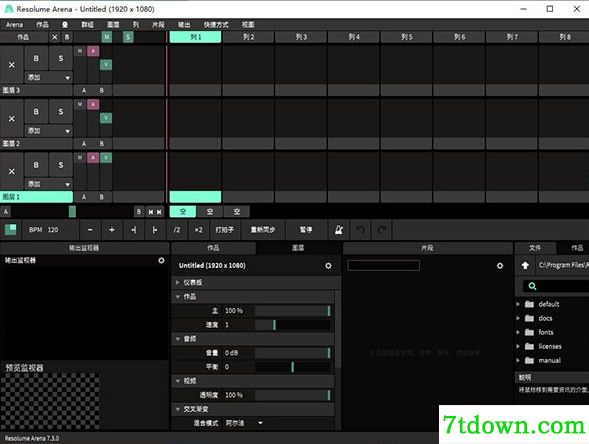The height and width of the screenshot is (444, 589).
Task: Decrease BPM with the minus button
Action: pos(90,230)
